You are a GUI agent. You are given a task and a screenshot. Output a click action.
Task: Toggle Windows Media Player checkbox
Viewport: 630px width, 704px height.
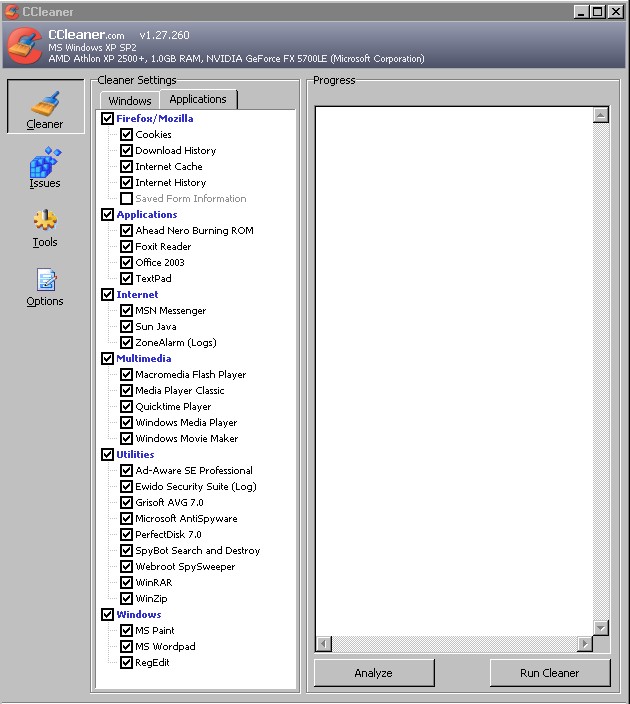[126, 422]
